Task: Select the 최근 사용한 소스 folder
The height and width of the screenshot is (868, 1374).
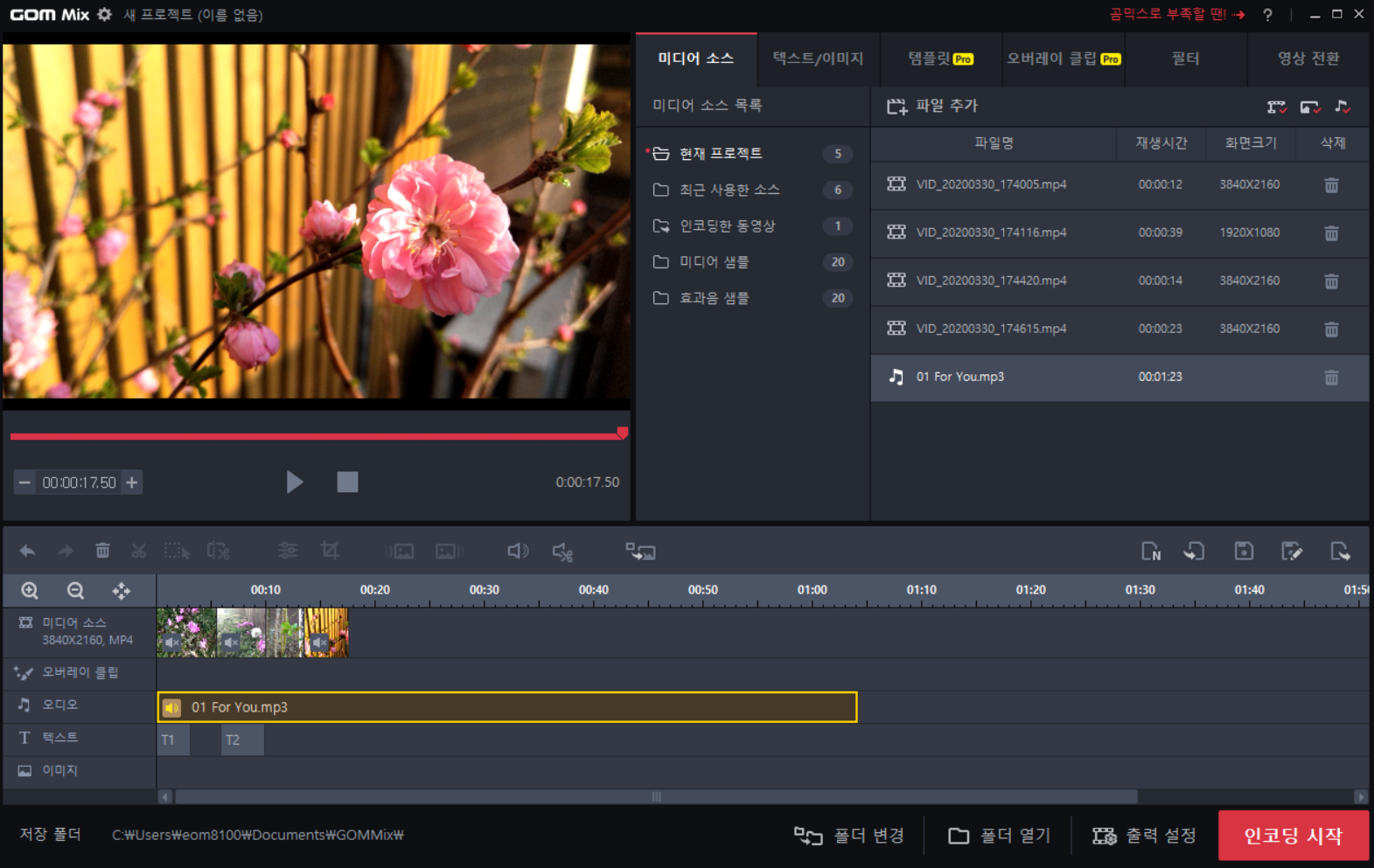Action: [x=750, y=190]
